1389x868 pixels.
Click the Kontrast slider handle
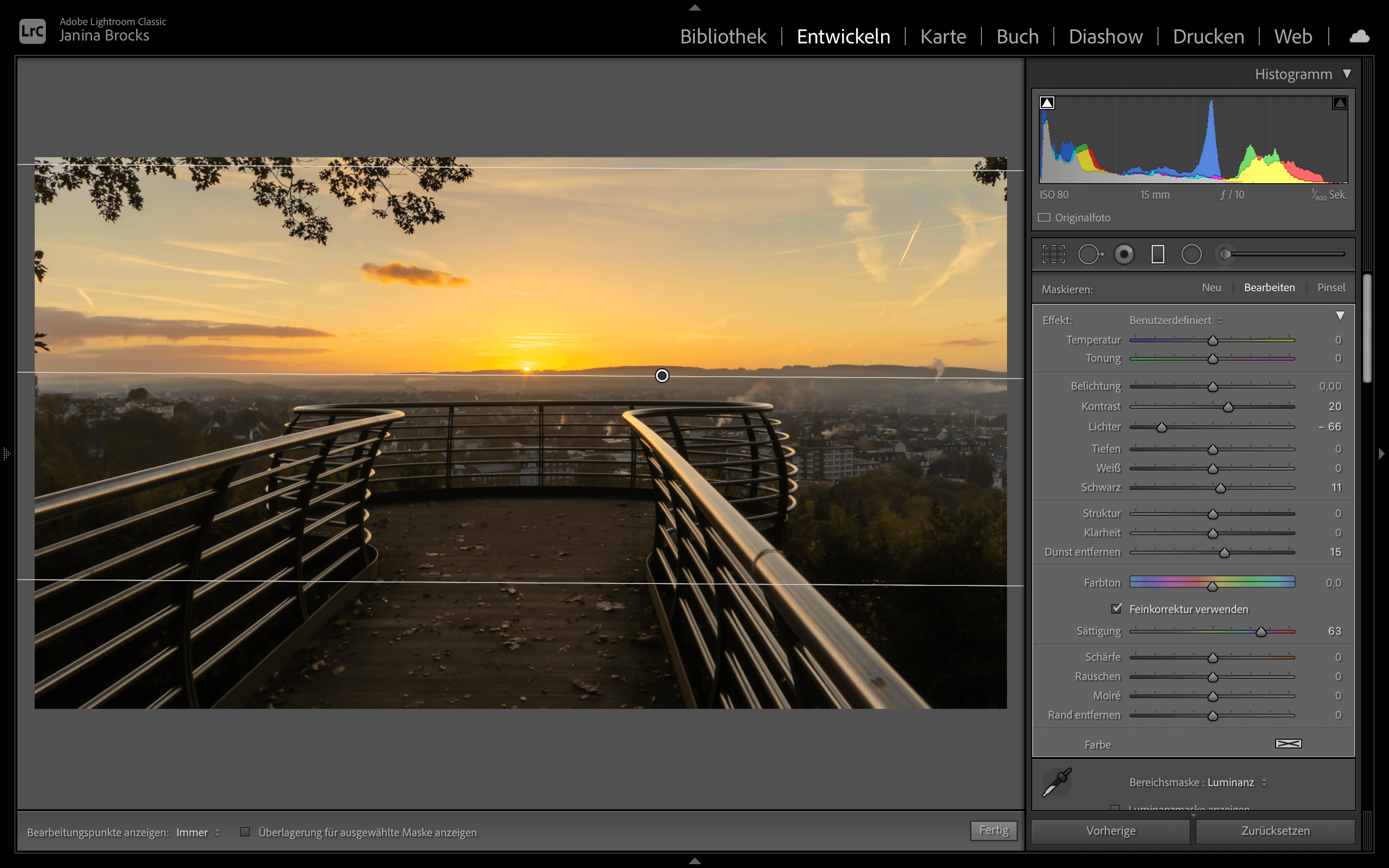(x=1228, y=407)
